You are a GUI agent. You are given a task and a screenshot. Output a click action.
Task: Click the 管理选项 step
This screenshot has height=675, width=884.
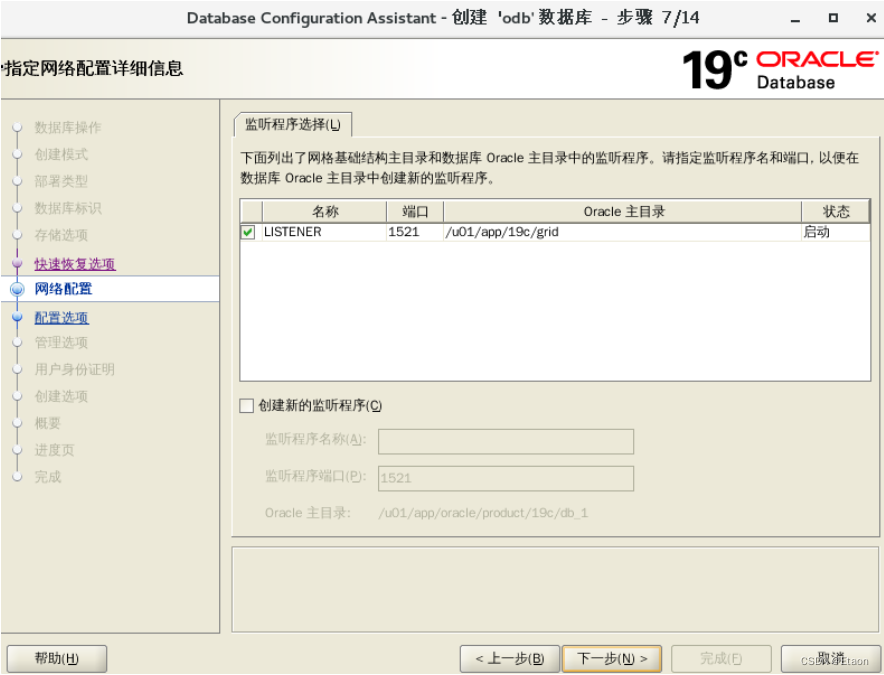pyautogui.click(x=61, y=342)
